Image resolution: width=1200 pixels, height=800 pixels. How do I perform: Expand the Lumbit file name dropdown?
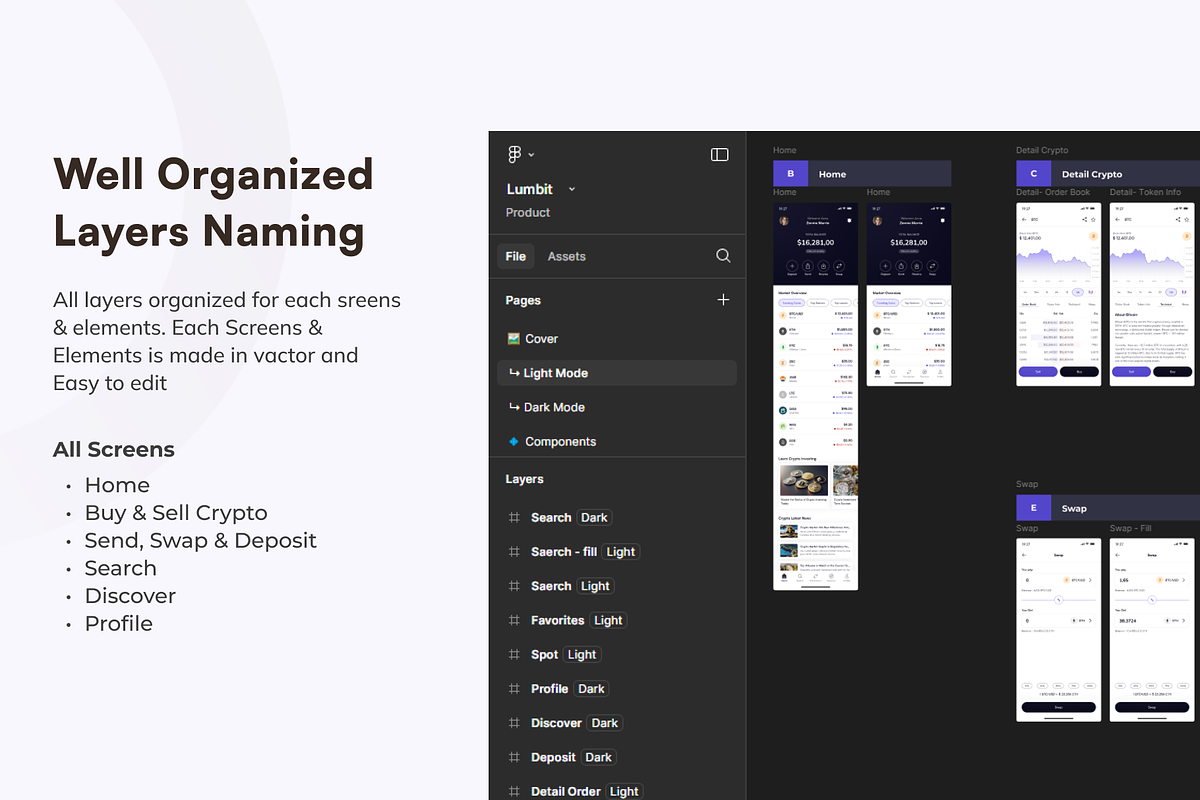pyautogui.click(x=572, y=189)
